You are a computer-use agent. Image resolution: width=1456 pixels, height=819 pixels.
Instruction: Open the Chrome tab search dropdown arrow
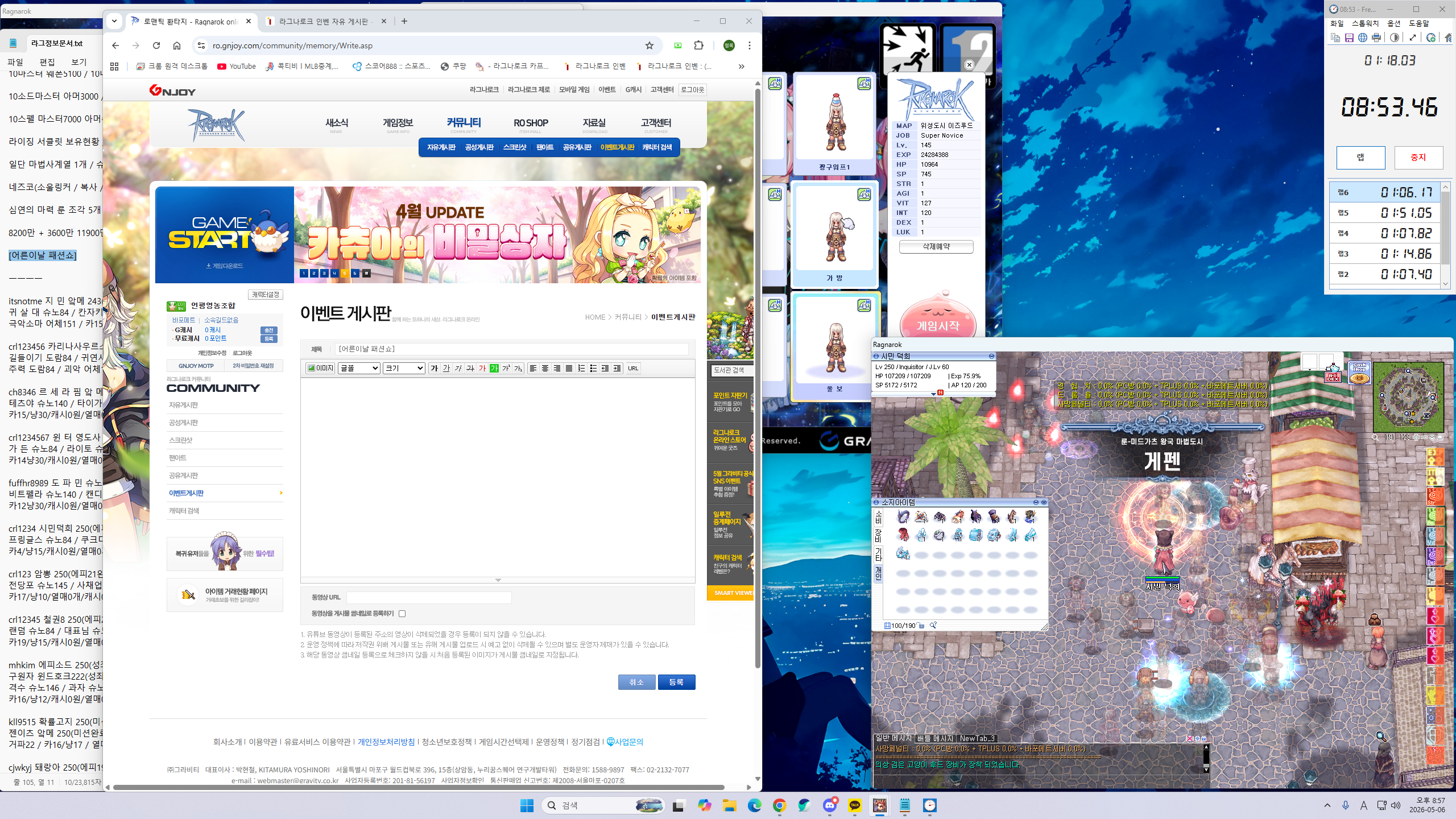(114, 21)
